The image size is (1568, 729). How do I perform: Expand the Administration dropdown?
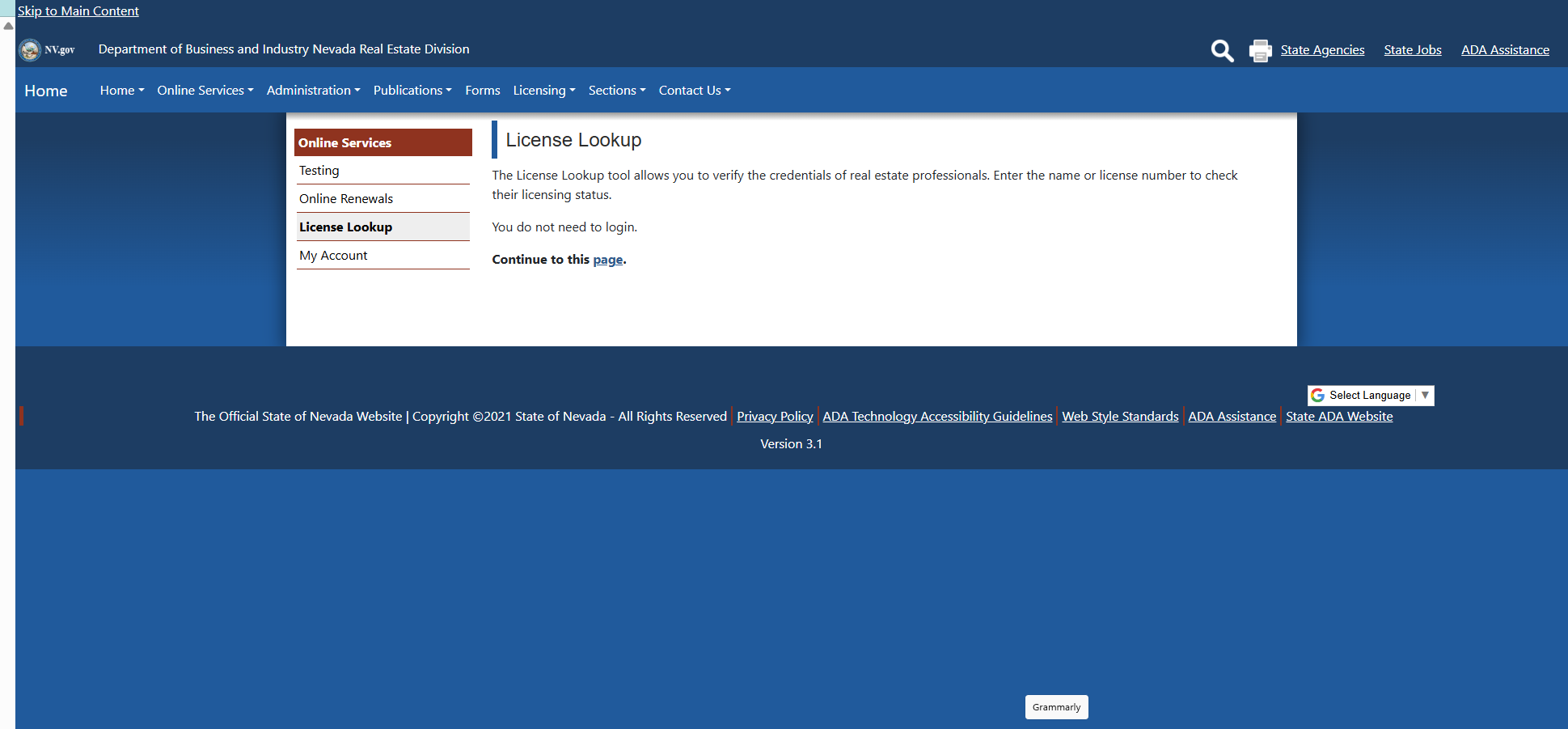click(314, 91)
